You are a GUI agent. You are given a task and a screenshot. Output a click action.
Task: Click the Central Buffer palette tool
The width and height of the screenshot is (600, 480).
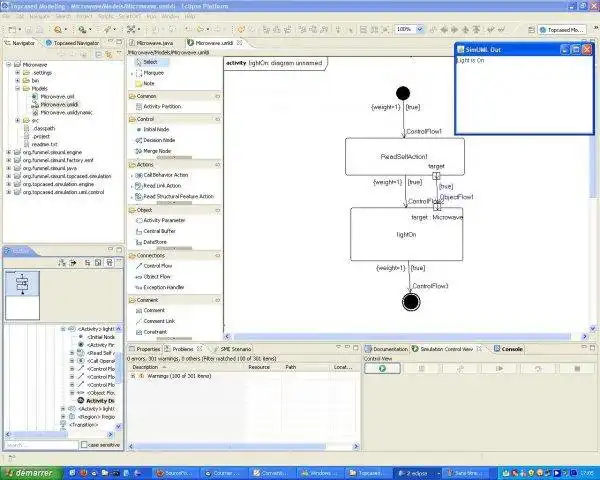click(x=159, y=231)
